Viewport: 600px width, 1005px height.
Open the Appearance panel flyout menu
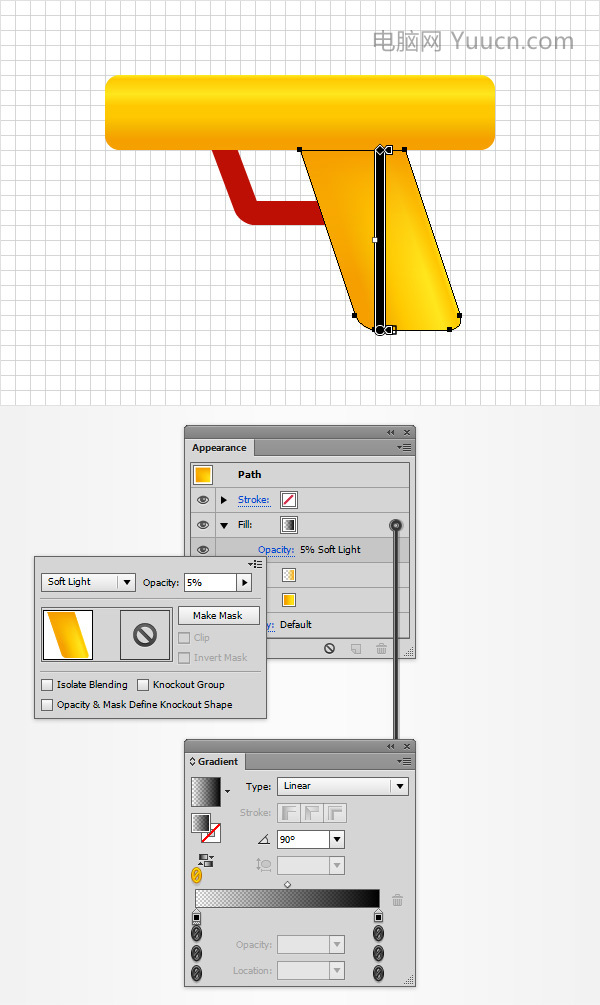[x=404, y=447]
